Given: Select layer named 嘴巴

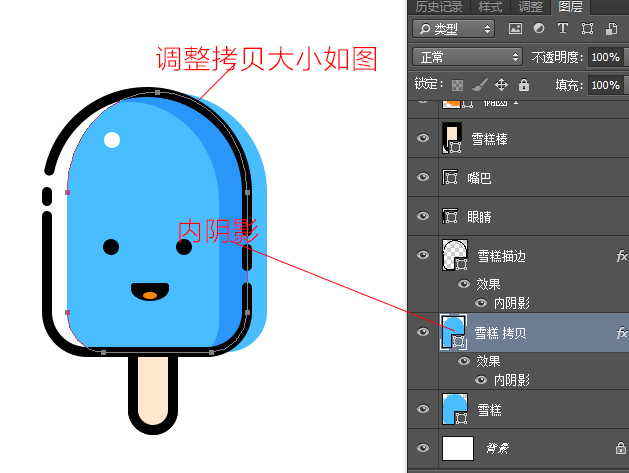Looking at the screenshot, I should tap(479, 178).
